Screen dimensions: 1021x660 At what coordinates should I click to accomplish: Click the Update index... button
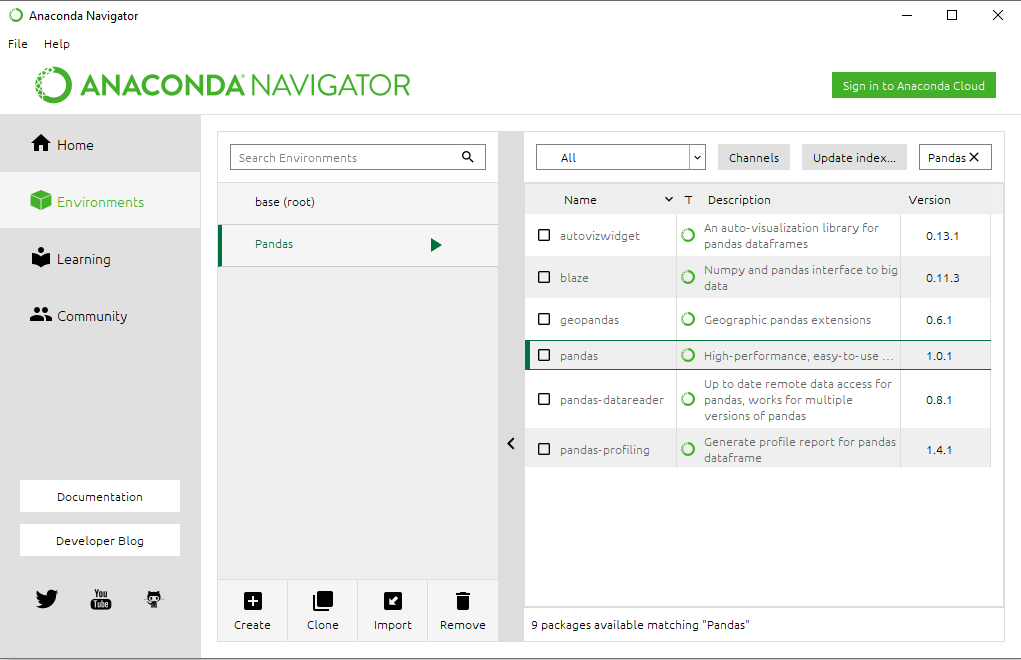[854, 158]
